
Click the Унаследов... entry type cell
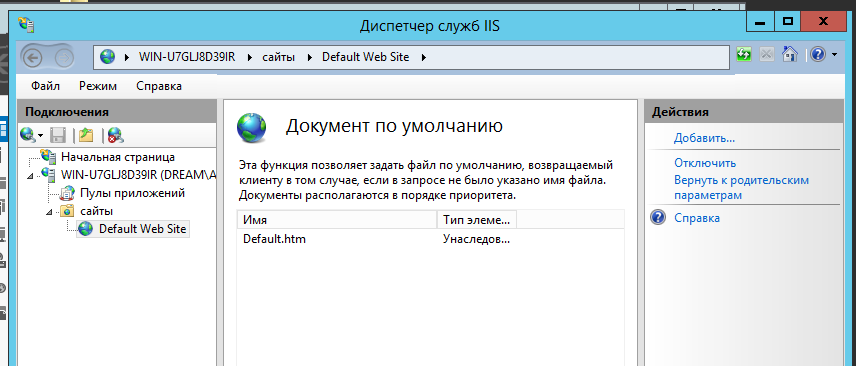(476, 239)
